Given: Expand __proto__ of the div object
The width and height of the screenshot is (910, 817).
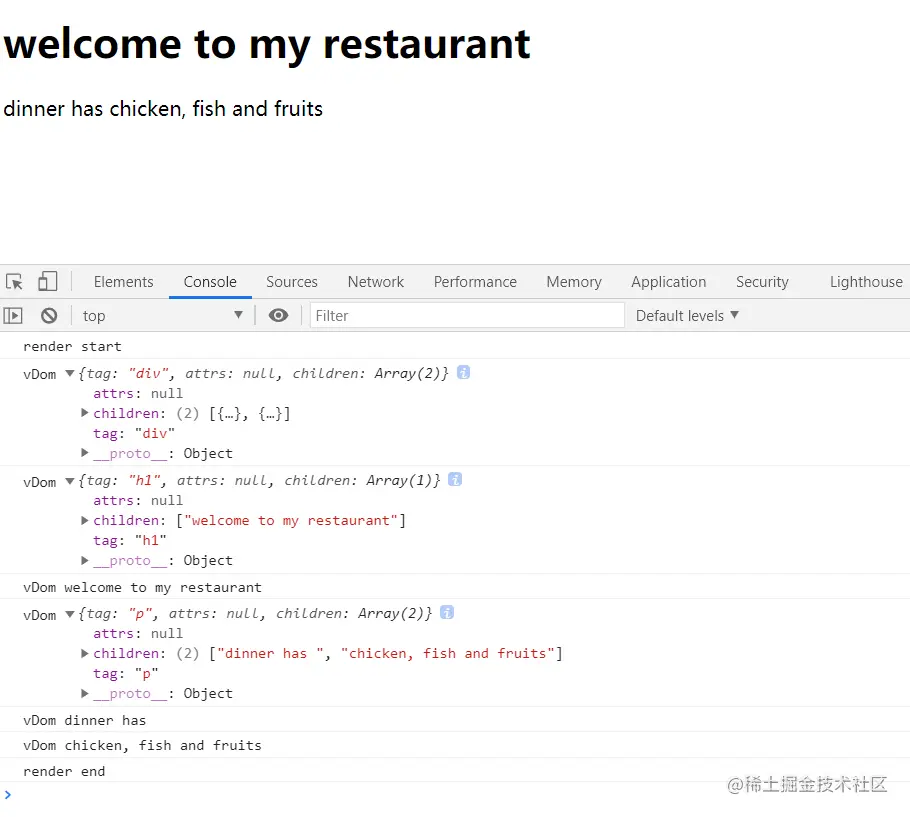Looking at the screenshot, I should pos(85,453).
